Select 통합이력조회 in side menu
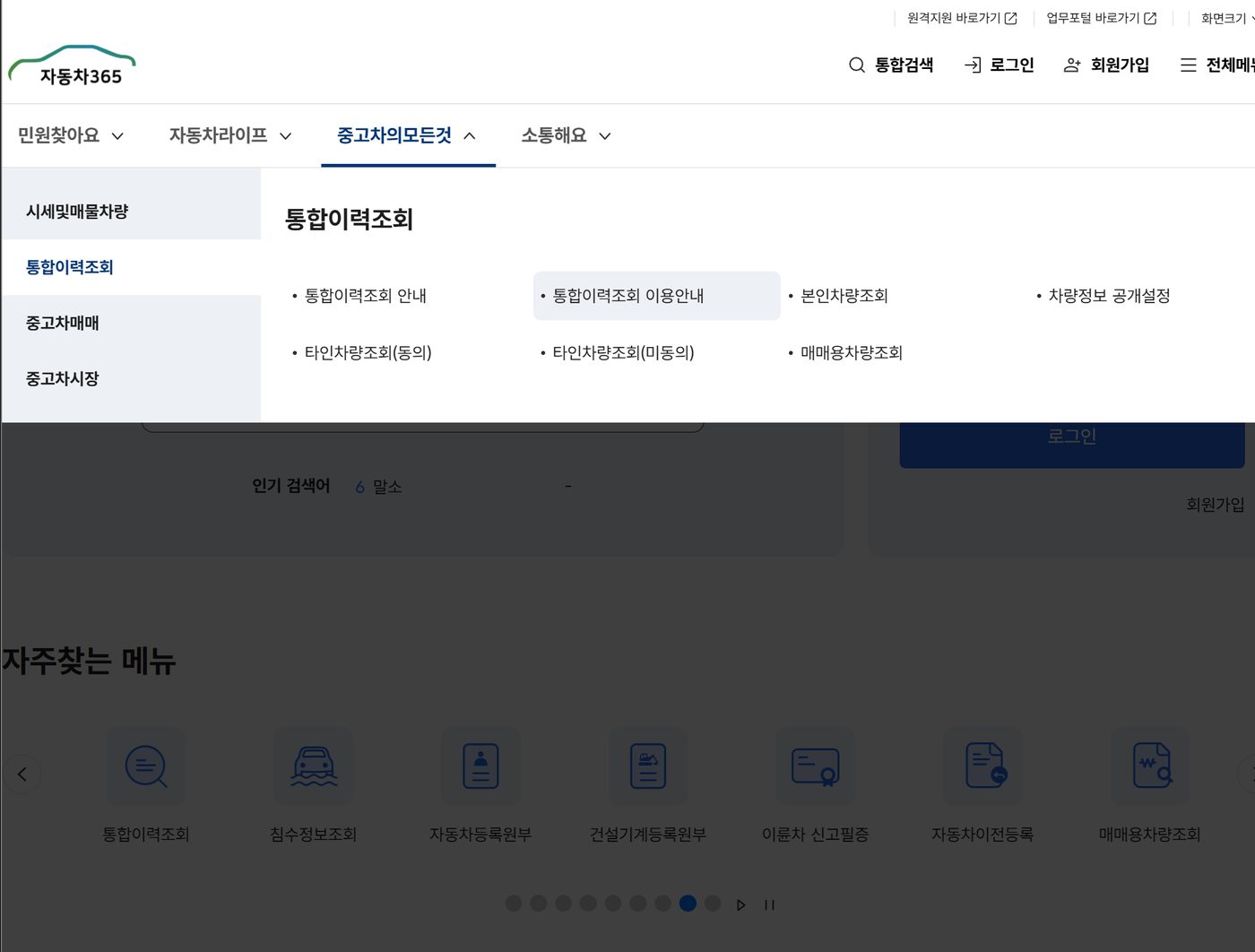1255x952 pixels. click(131, 267)
